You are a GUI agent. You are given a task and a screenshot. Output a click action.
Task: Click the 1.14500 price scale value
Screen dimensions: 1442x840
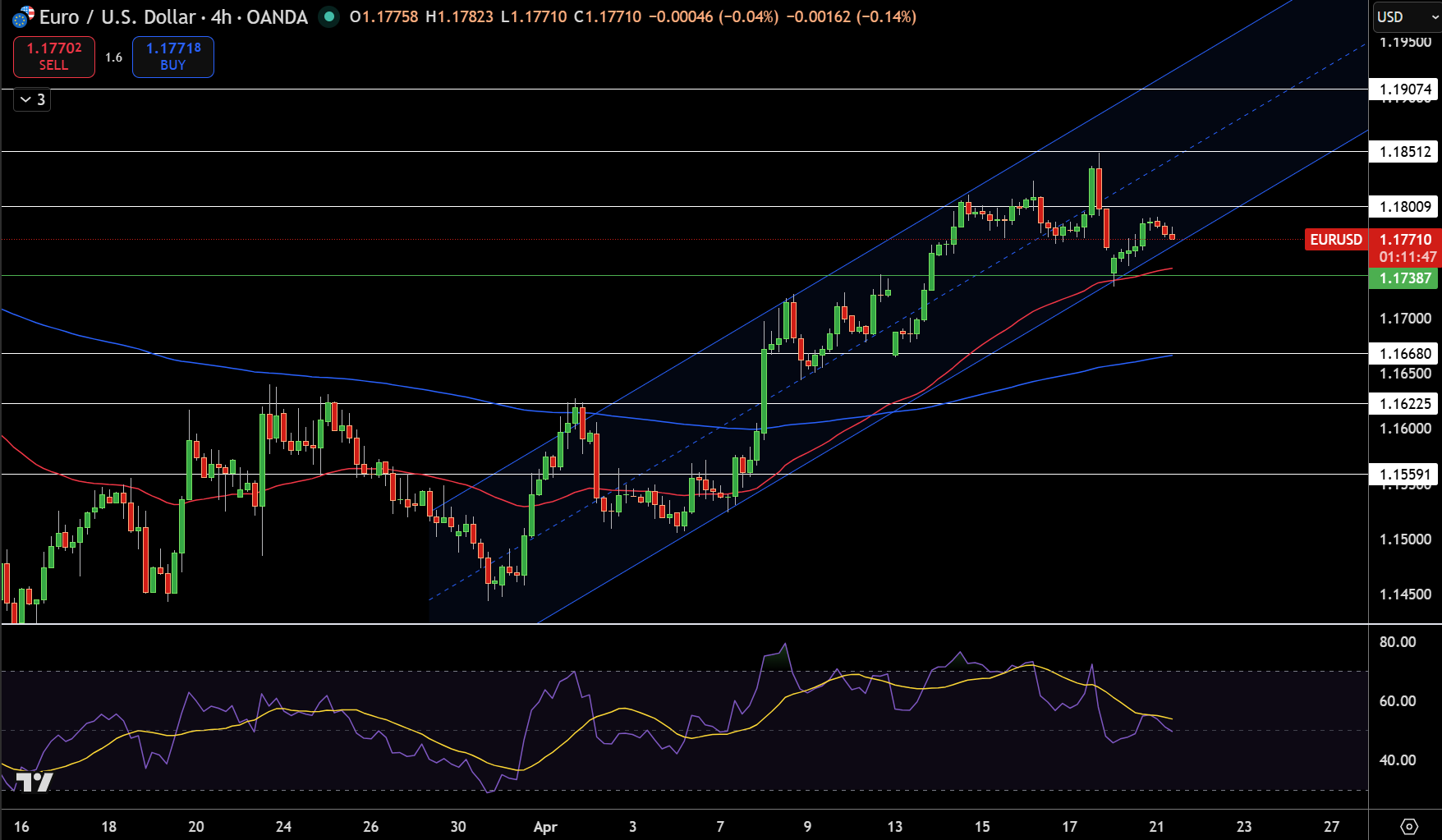[1405, 594]
